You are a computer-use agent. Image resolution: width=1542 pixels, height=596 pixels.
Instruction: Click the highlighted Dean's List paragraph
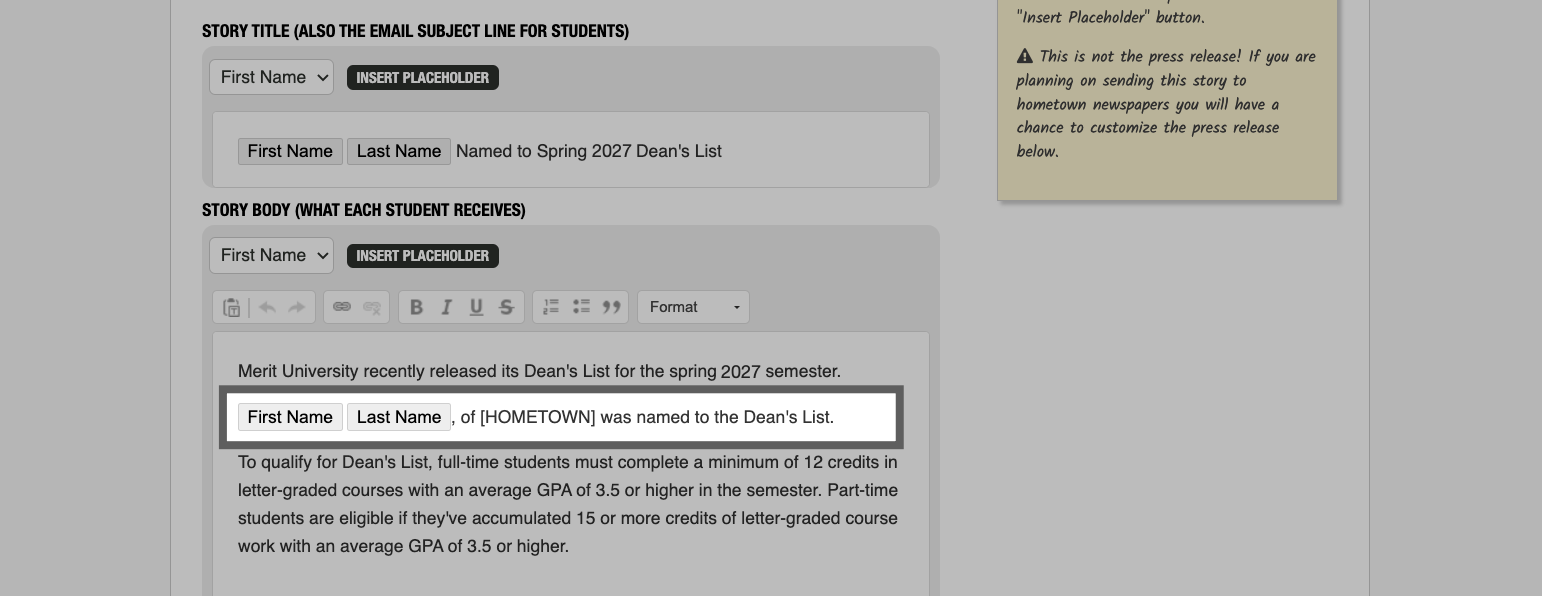coord(650,417)
